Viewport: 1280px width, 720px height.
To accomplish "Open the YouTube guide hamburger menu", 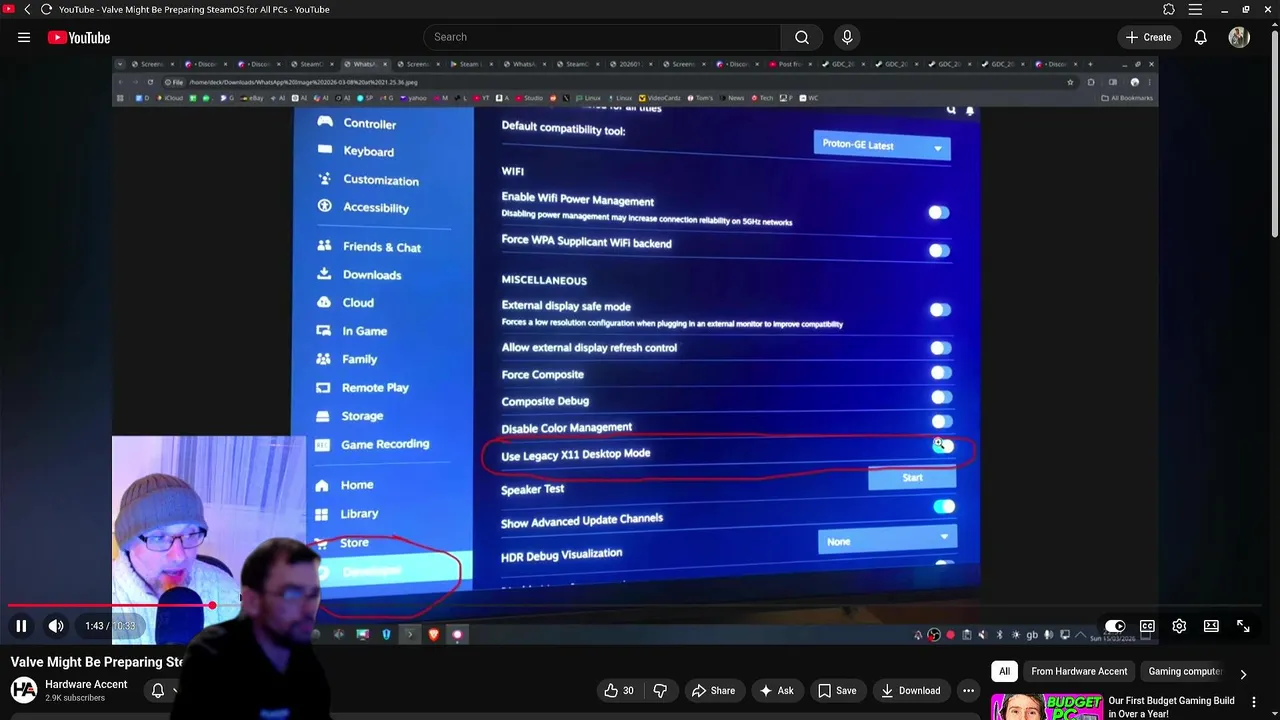I will click(24, 37).
